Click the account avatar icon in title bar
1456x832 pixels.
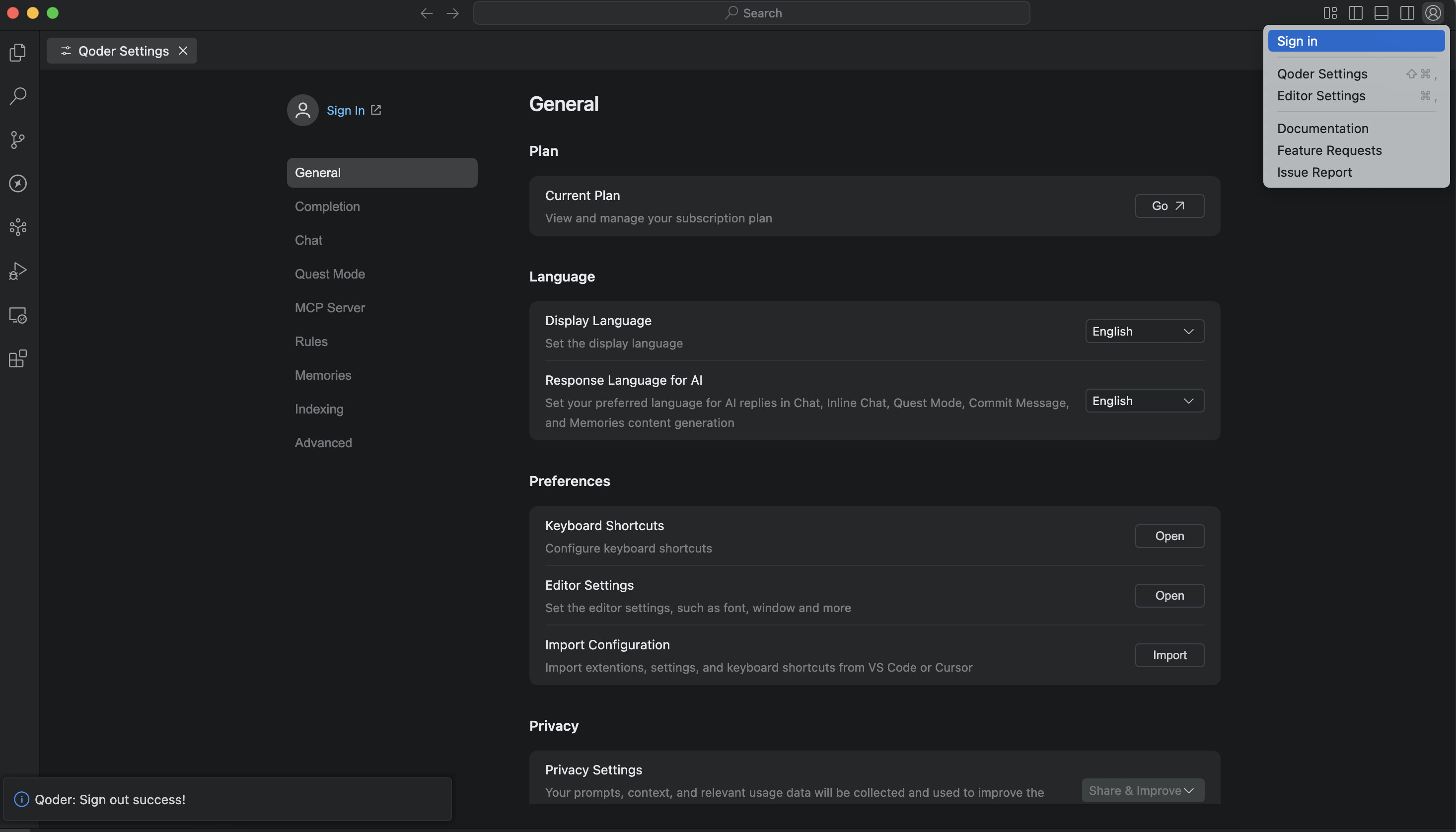[1433, 12]
